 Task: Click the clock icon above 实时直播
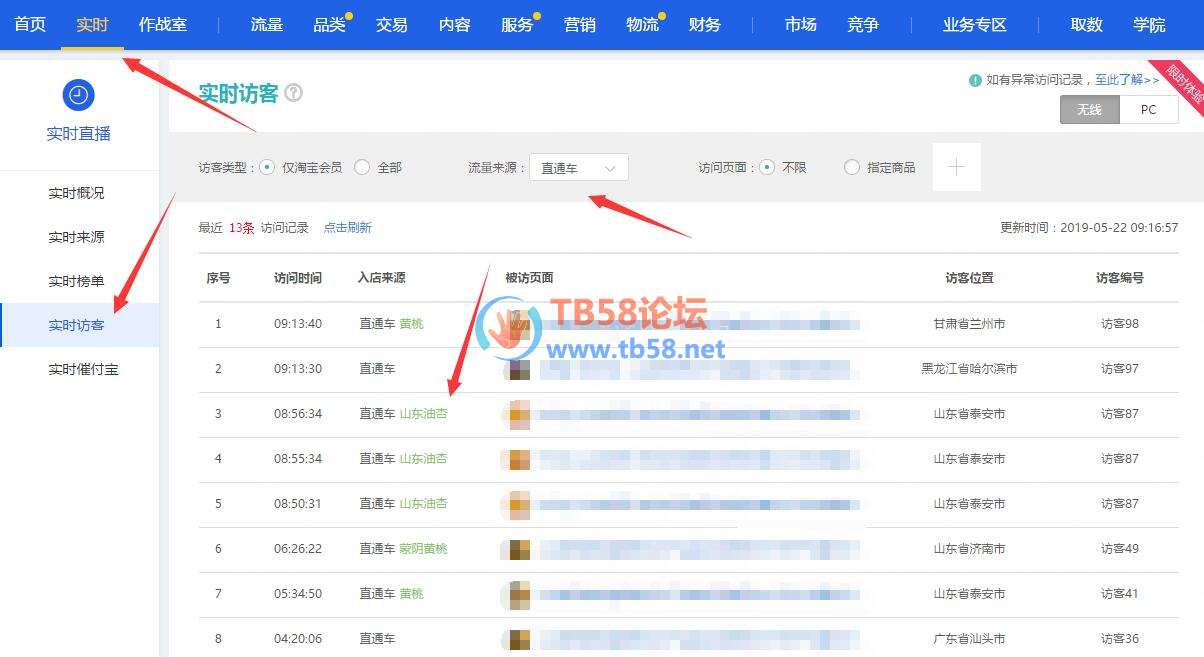coord(79,95)
